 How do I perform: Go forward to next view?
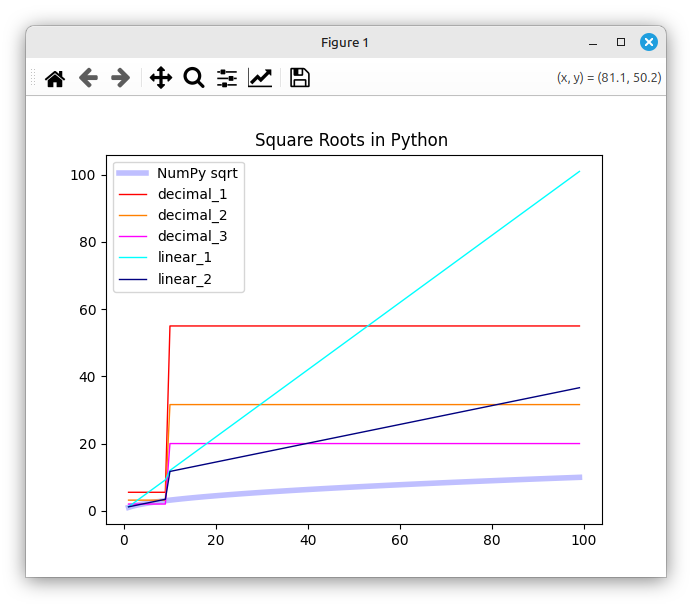120,78
